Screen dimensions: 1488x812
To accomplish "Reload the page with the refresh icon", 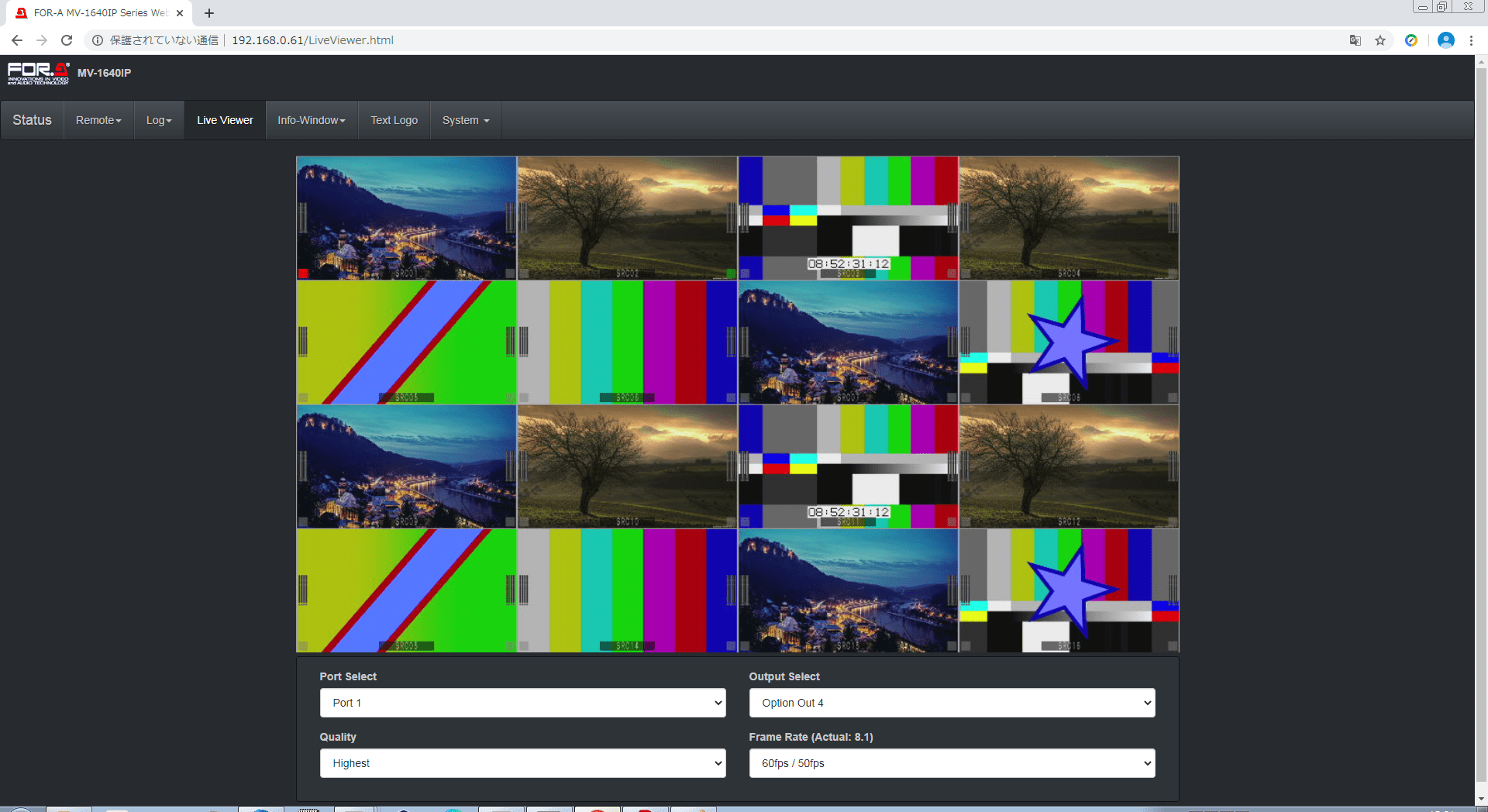I will tap(67, 40).
